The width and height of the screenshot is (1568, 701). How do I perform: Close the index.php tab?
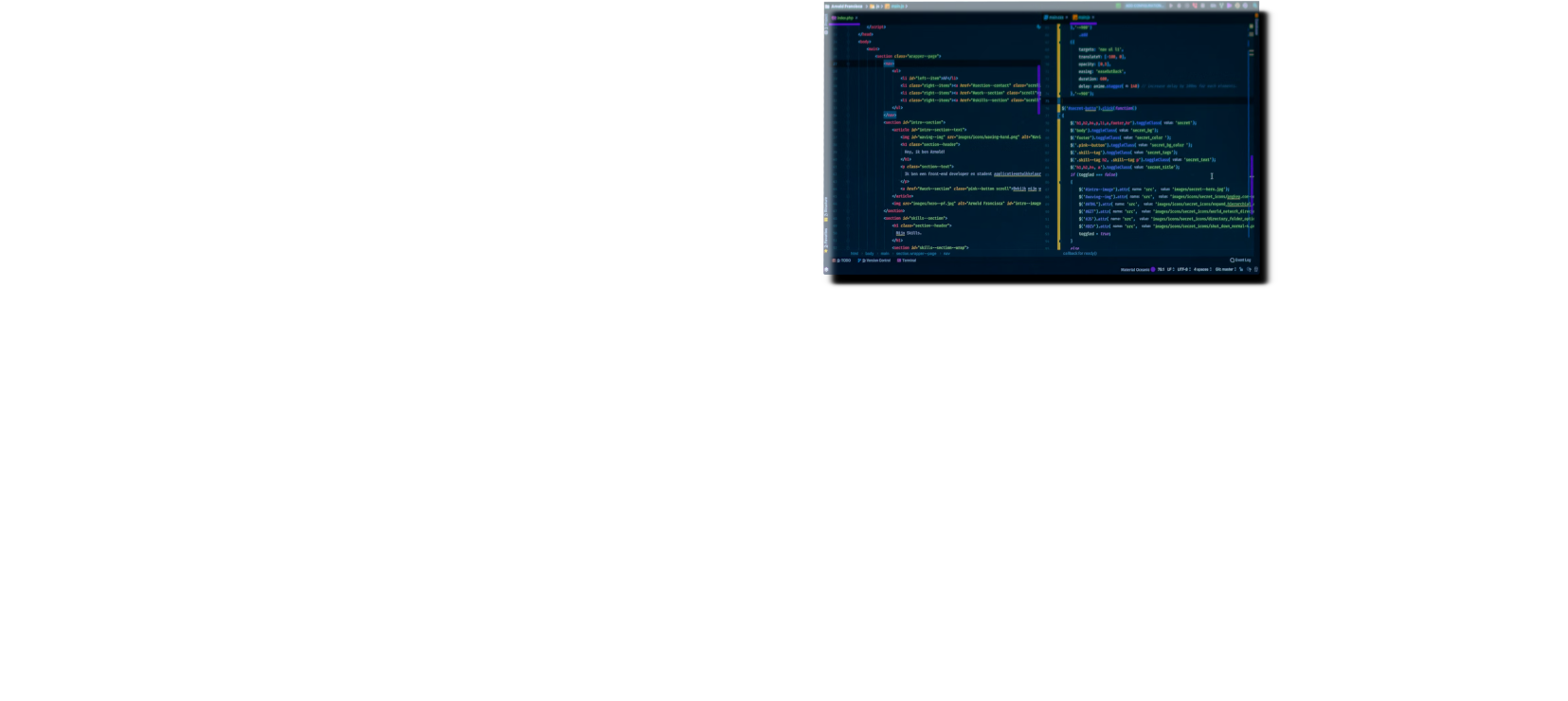(857, 18)
